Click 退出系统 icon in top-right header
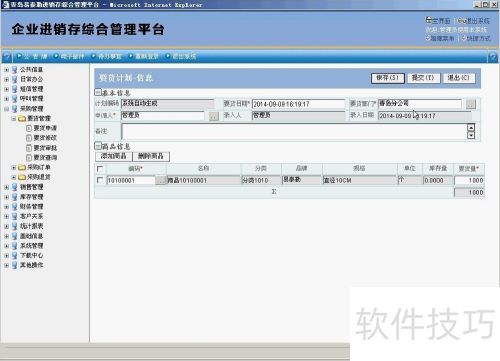500x361 pixels. tap(461, 21)
